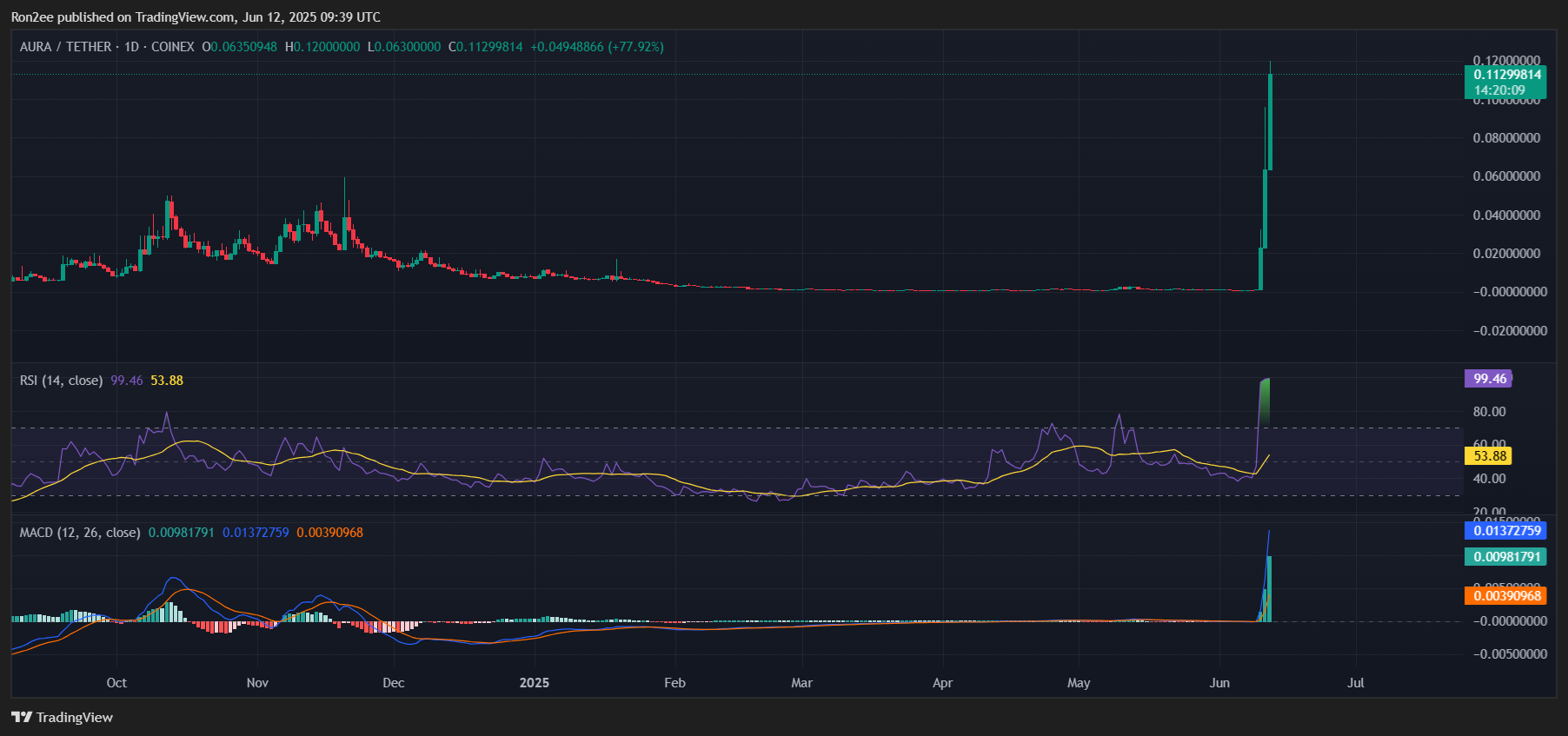Click the 0.08000000 price axis label
Screen dimensions: 1568x736
1505,138
